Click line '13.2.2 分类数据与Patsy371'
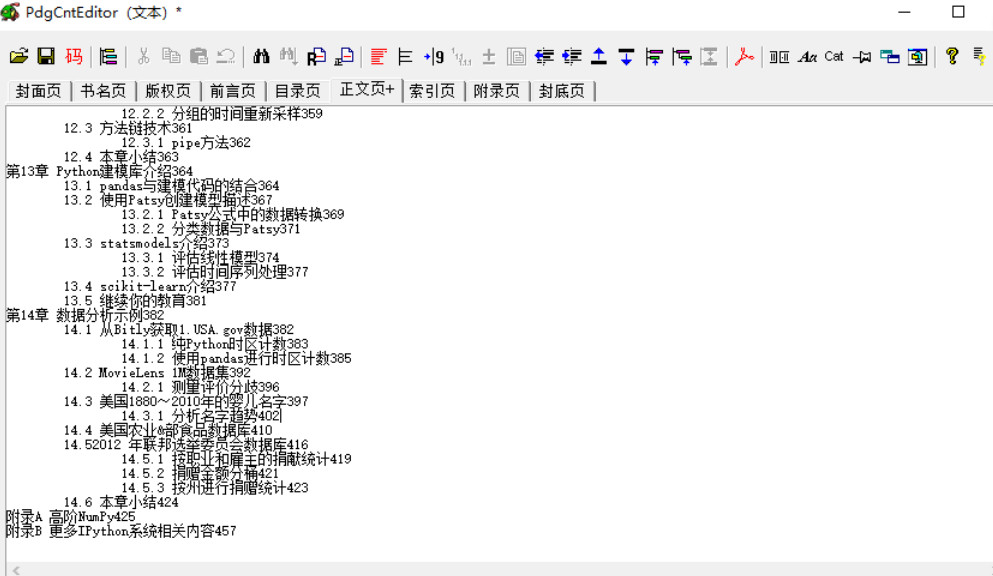The height and width of the screenshot is (576, 993). pyautogui.click(x=211, y=229)
